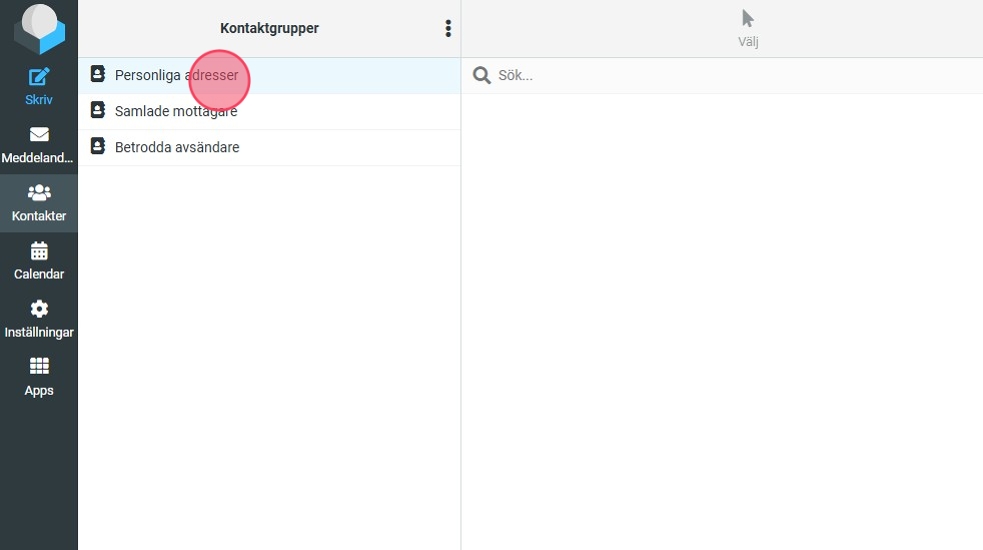Open Skriv to compose a message
The height and width of the screenshot is (550, 983).
click(x=38, y=86)
